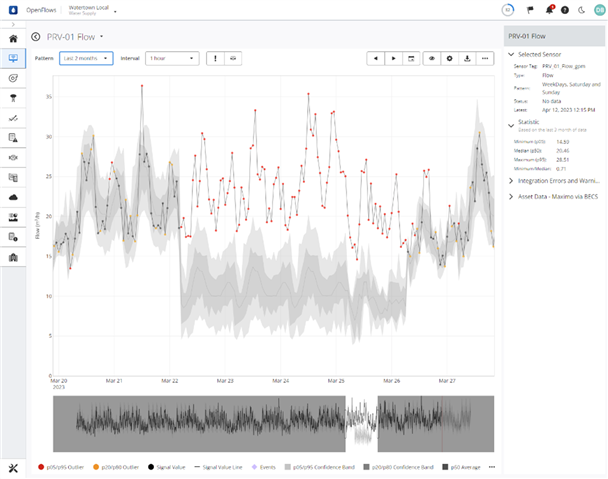Open the Pattern dropdown showing Last 2 months
The image size is (608, 479).
point(85,58)
